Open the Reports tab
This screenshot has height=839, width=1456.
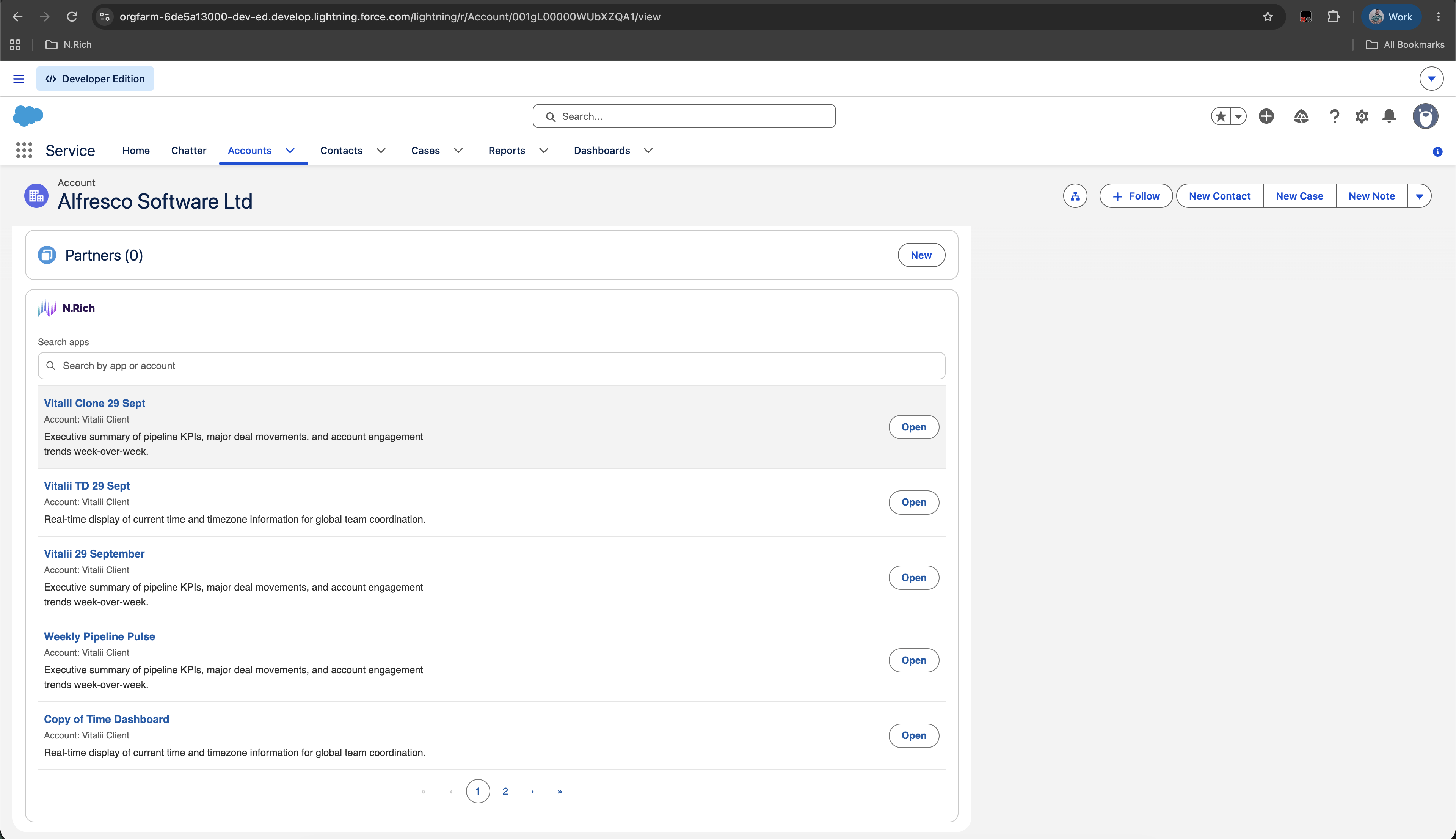pyautogui.click(x=507, y=151)
